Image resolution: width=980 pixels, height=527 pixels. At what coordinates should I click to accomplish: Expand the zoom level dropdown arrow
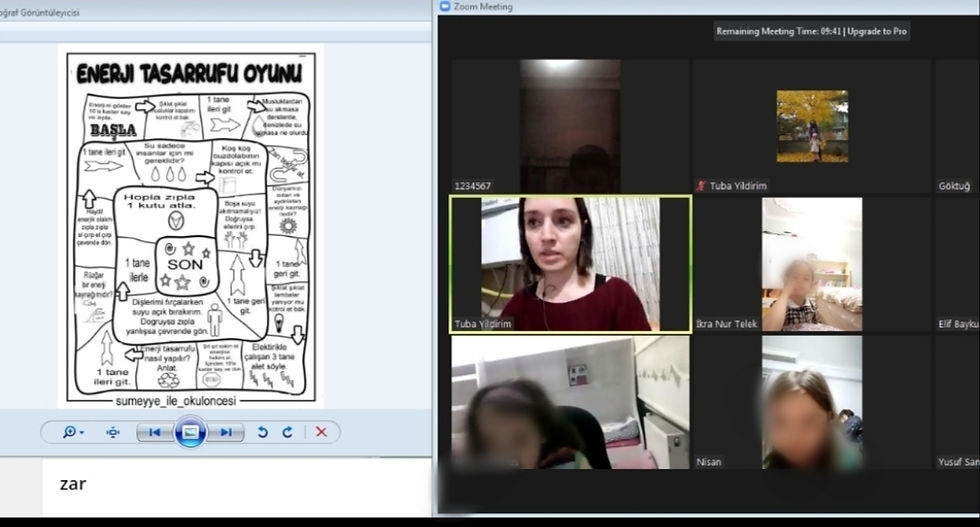tap(82, 433)
